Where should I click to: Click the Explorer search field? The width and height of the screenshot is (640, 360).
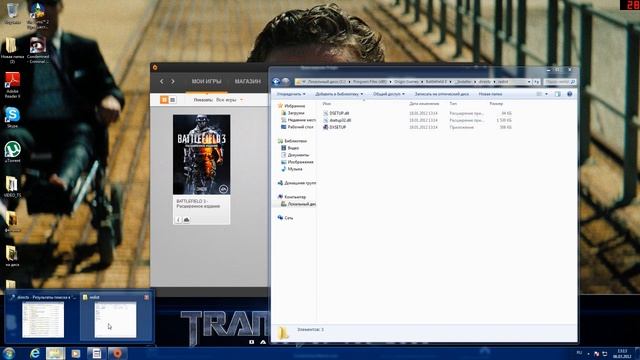pos(559,82)
